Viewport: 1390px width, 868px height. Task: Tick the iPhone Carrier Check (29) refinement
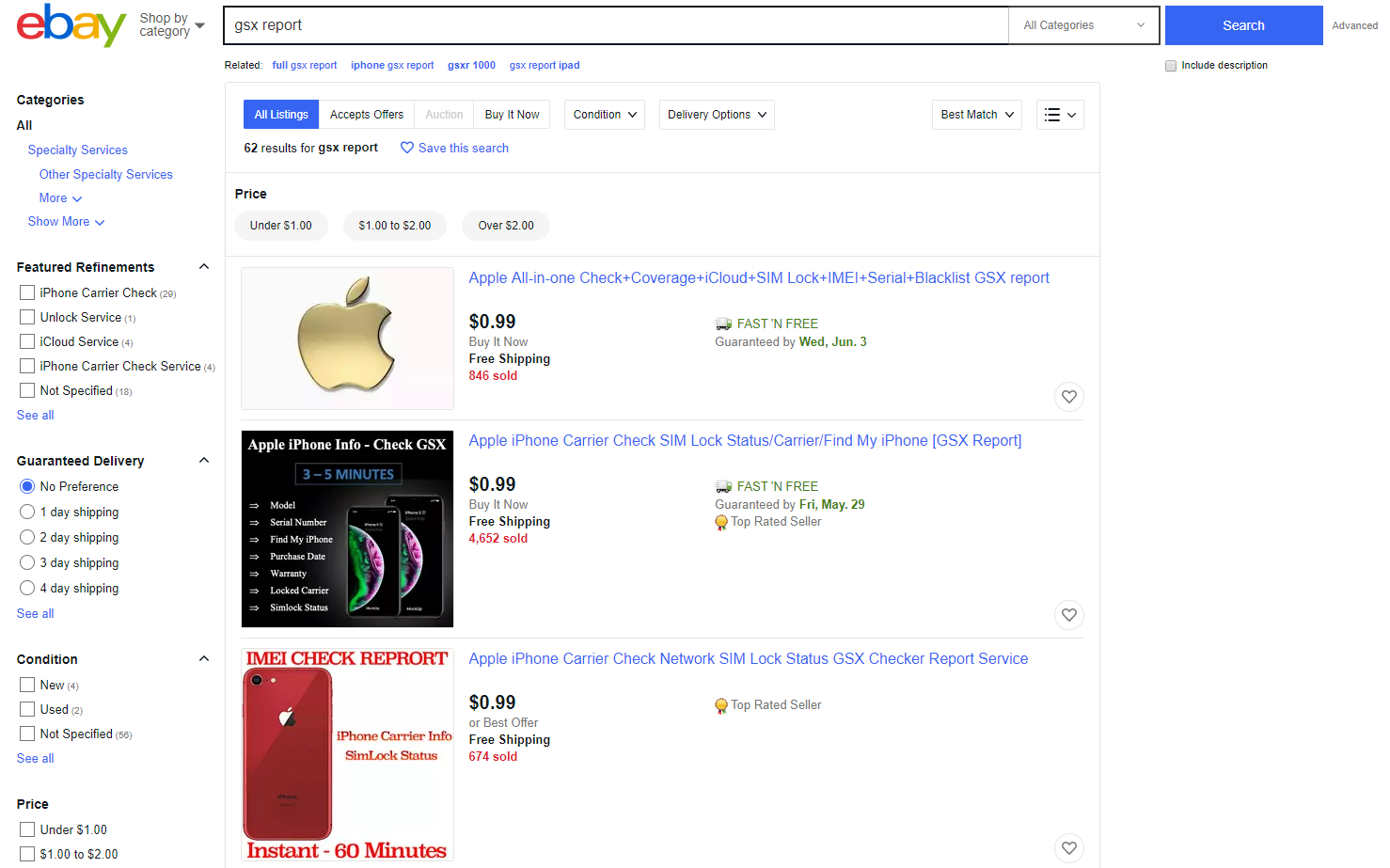coord(27,292)
